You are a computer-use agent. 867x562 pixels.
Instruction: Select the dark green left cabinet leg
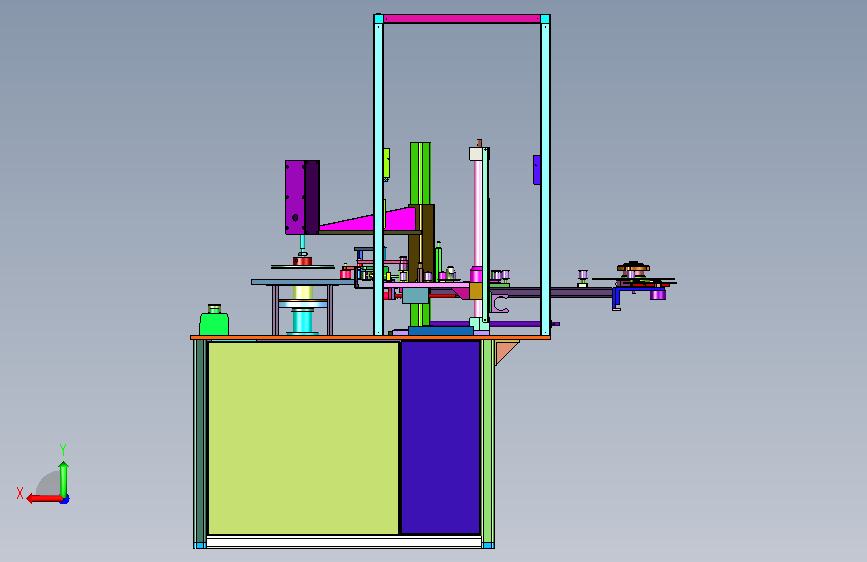pyautogui.click(x=200, y=442)
